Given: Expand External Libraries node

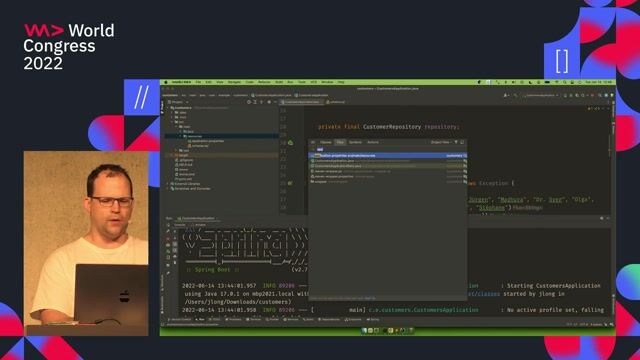Looking at the screenshot, I should [167, 184].
